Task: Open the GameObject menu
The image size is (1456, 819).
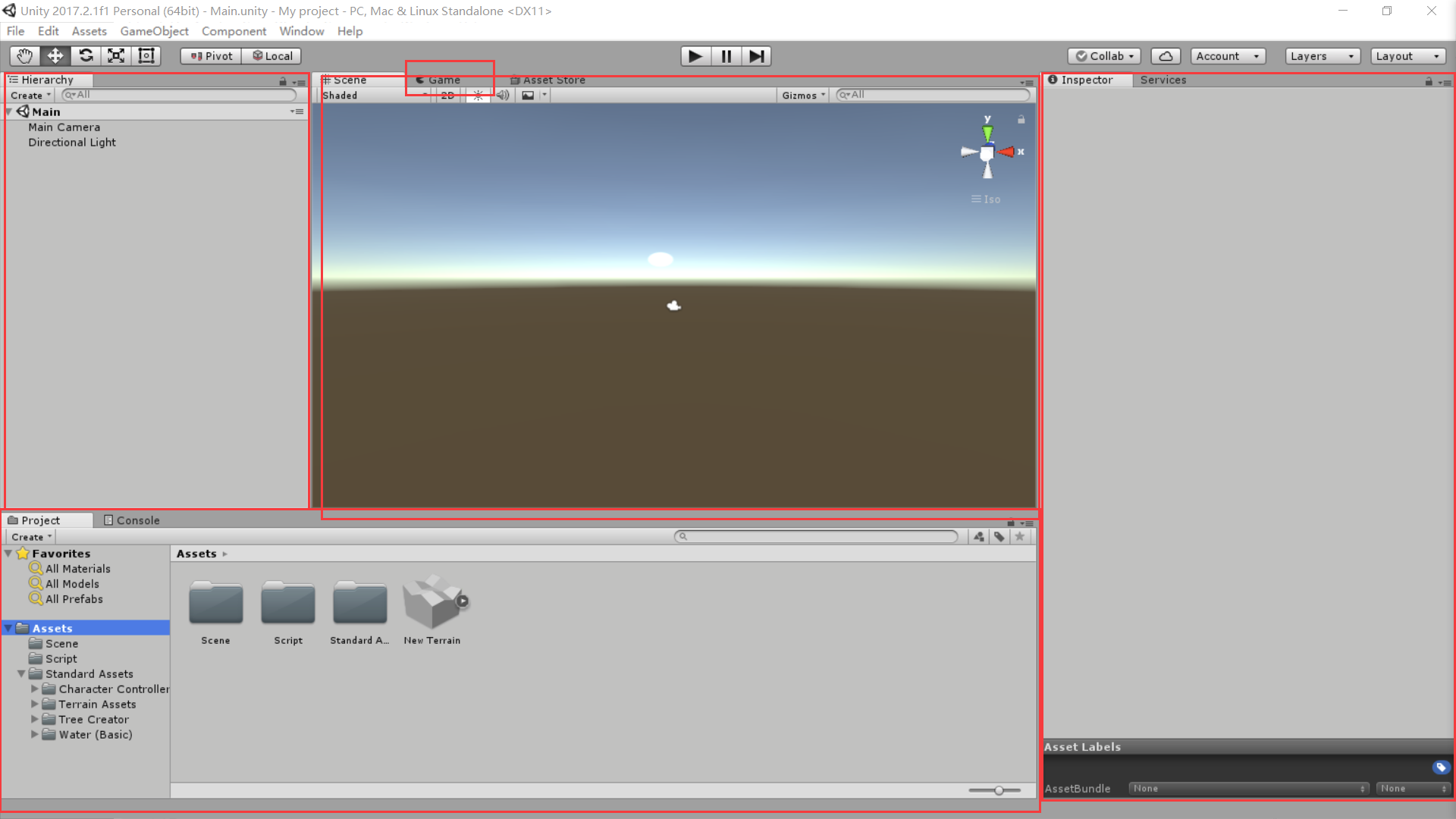Action: point(154,31)
